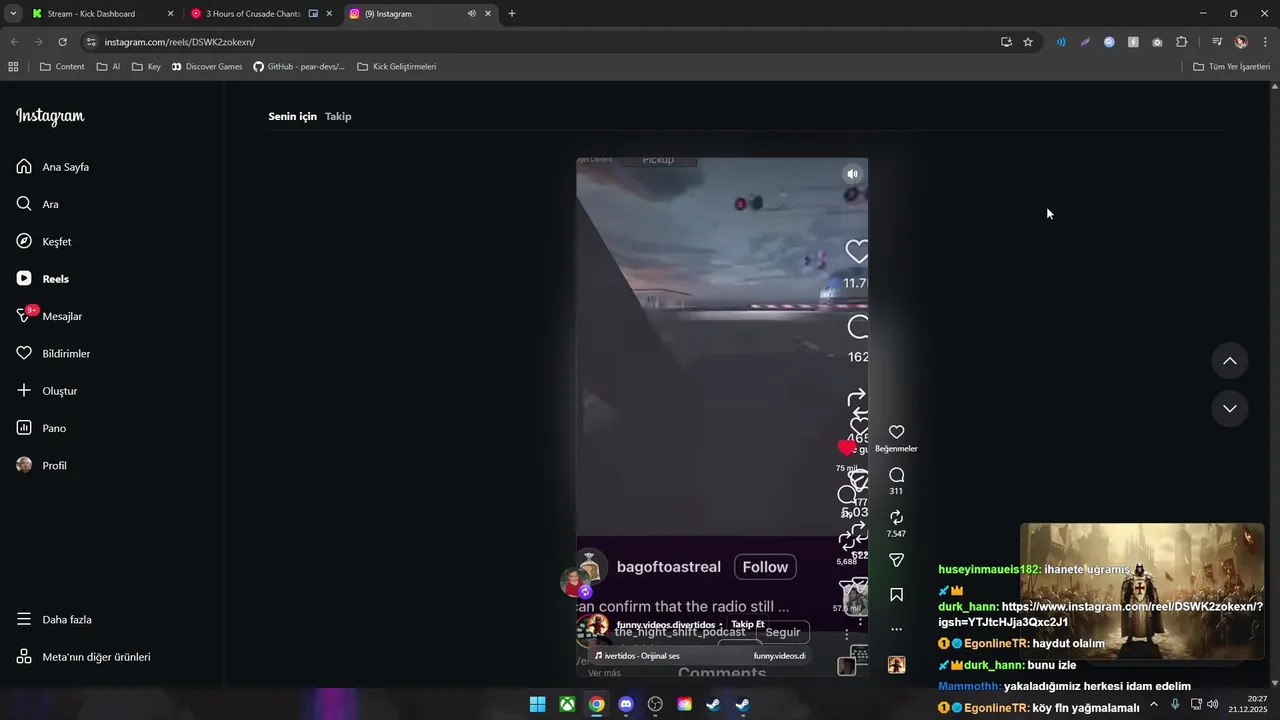Screen dimensions: 1280x720
Task: Open the reel's three-dot options
Action: tap(896, 629)
